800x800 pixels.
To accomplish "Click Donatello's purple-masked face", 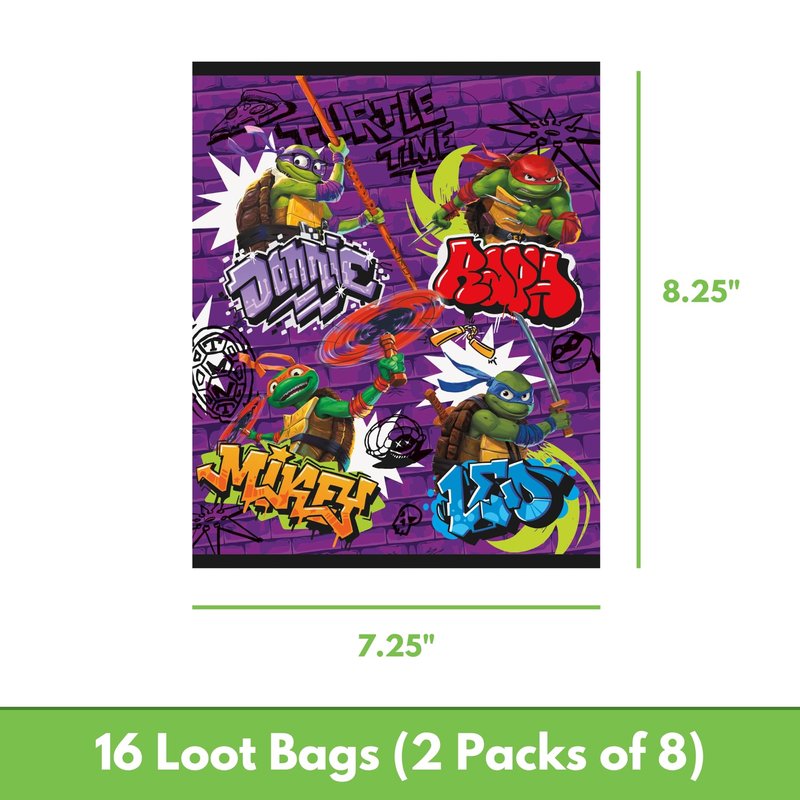I will [303, 163].
